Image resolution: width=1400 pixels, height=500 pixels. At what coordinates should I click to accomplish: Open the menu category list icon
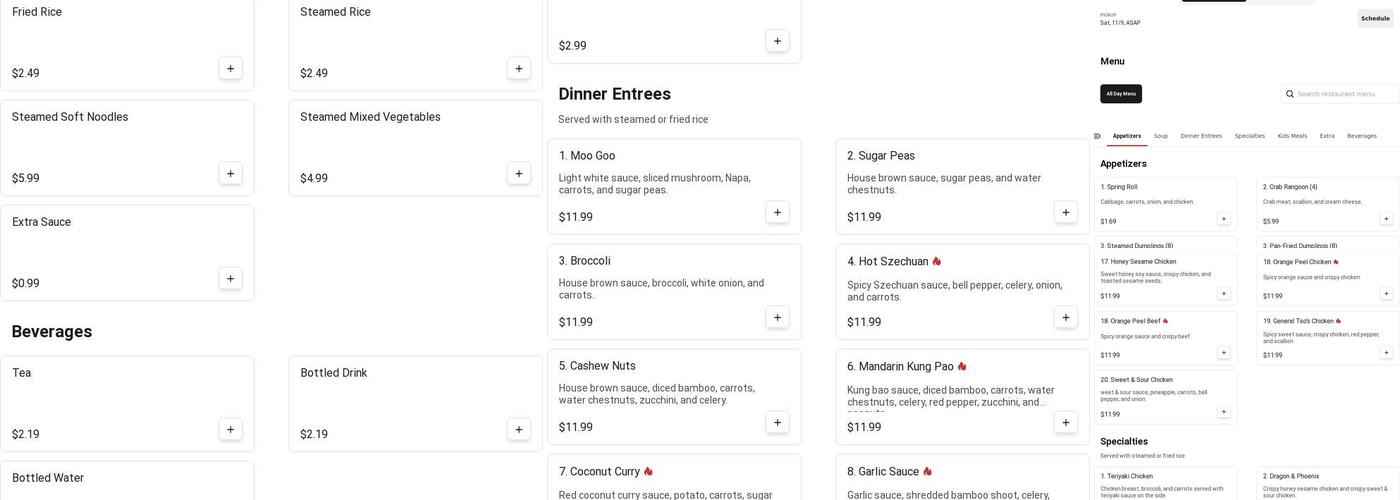[x=1097, y=136]
